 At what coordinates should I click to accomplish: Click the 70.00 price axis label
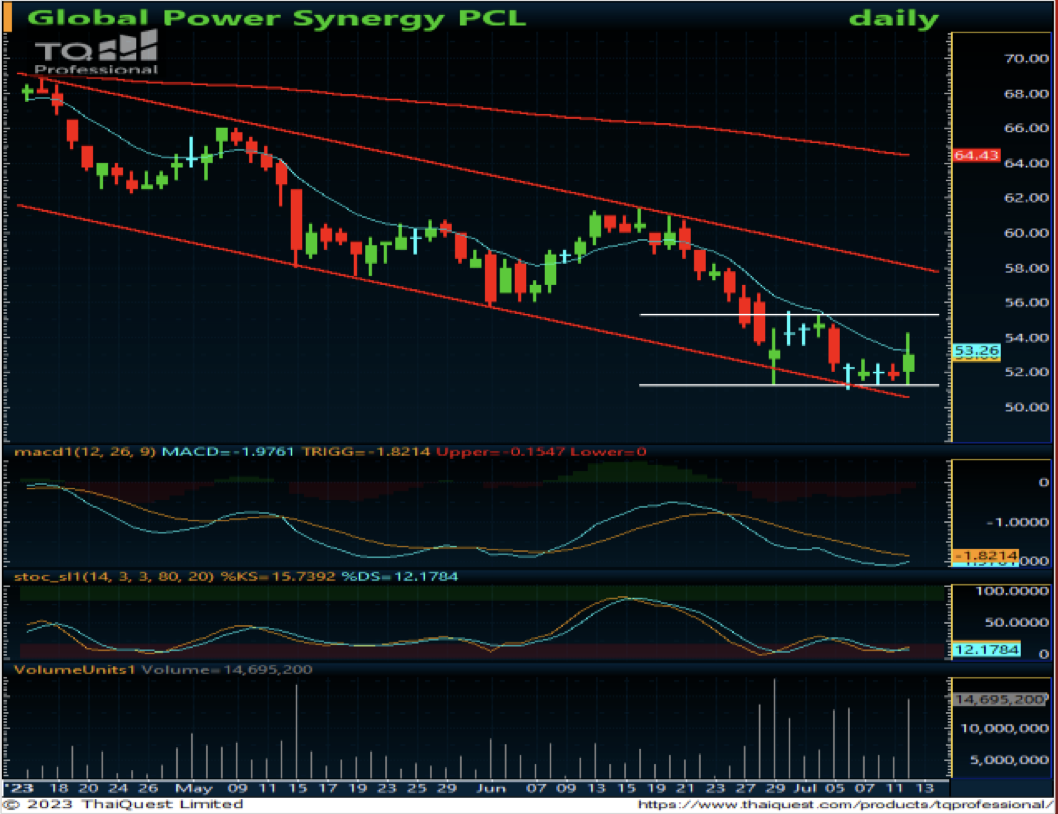1026,59
